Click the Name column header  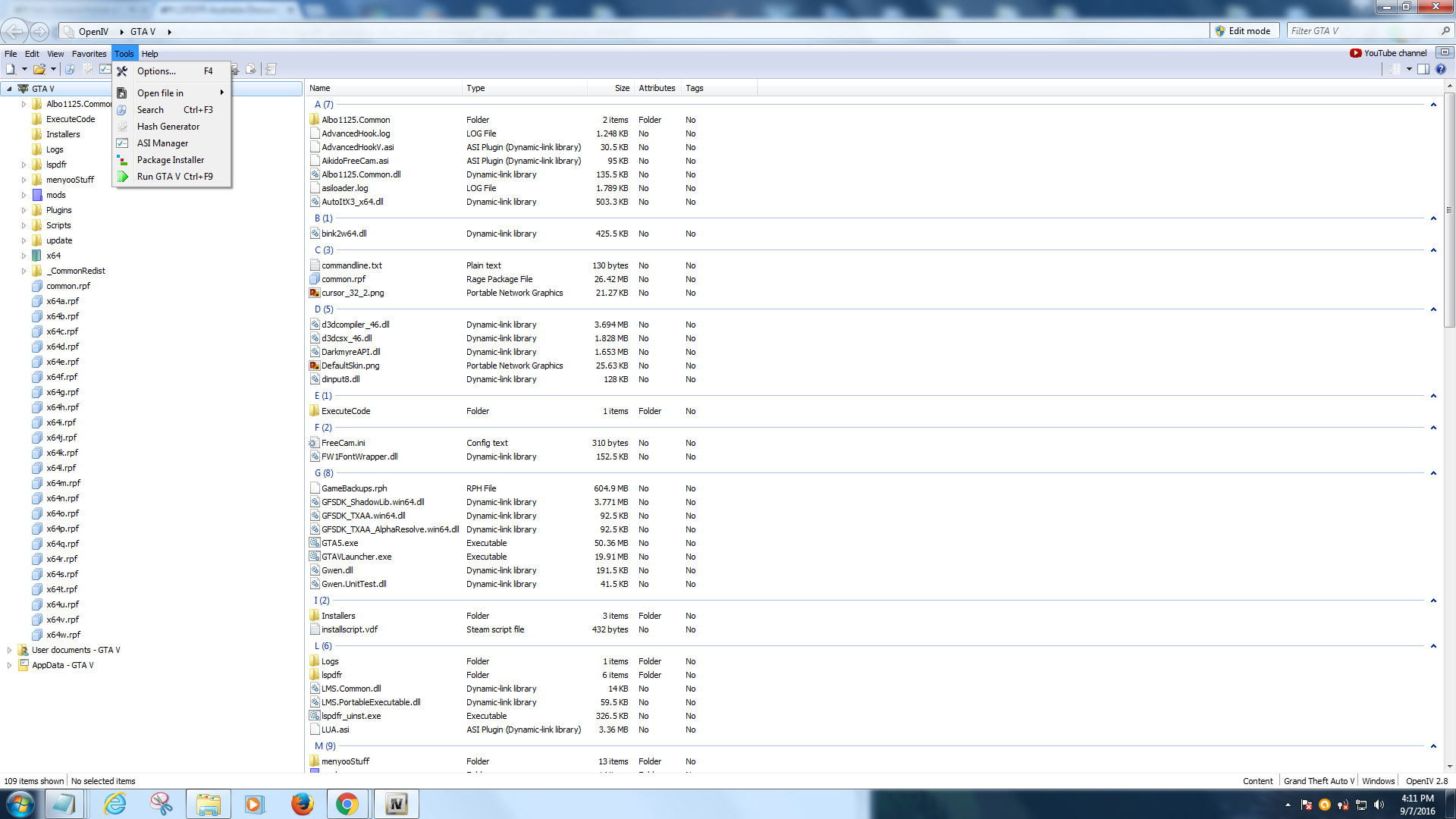click(x=319, y=88)
